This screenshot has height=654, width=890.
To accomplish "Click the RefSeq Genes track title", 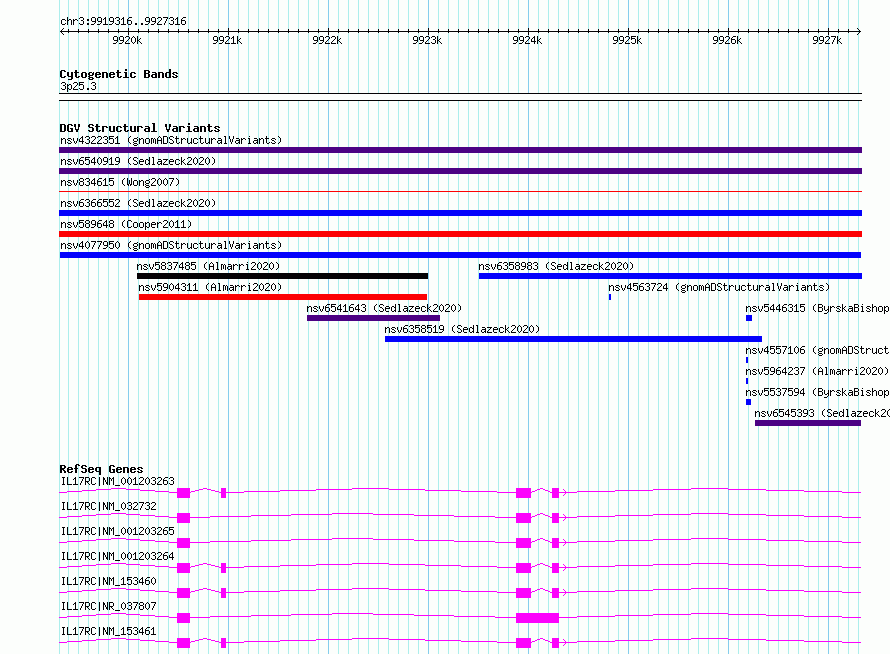I will [x=101, y=469].
